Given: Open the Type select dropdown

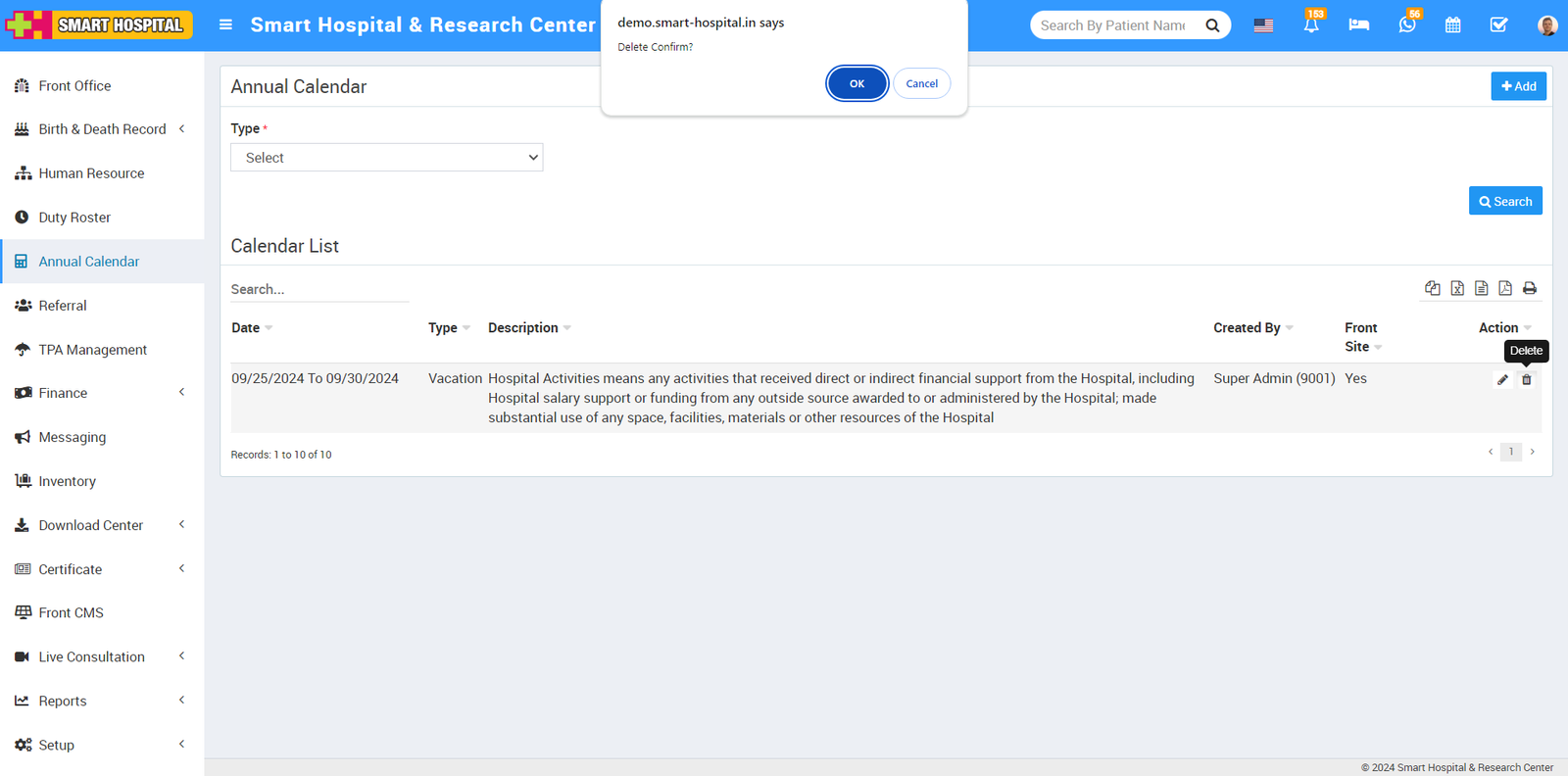Looking at the screenshot, I should 386,158.
